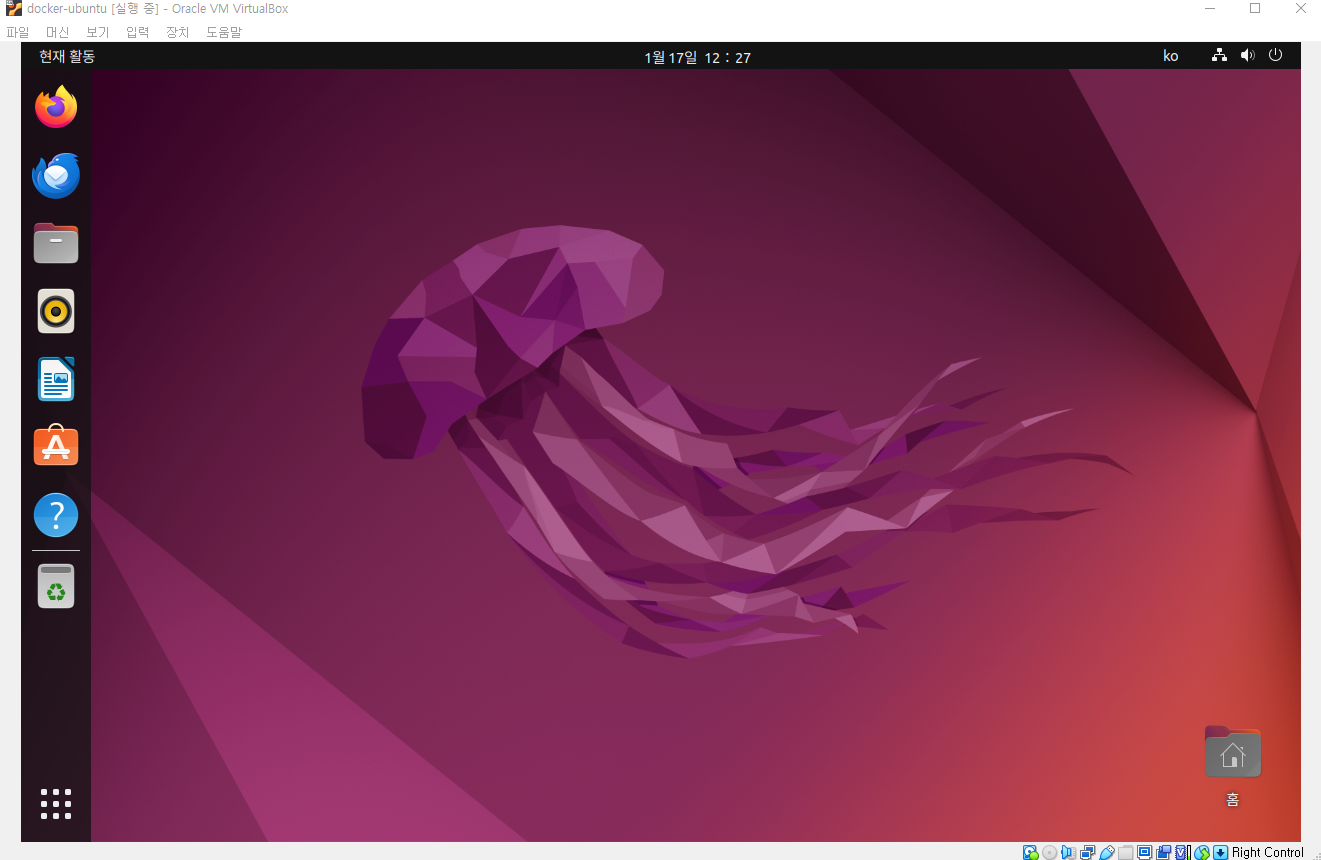This screenshot has height=860, width=1321.
Task: Click VirtualBox mouse integration indicator
Action: pos(1202,852)
